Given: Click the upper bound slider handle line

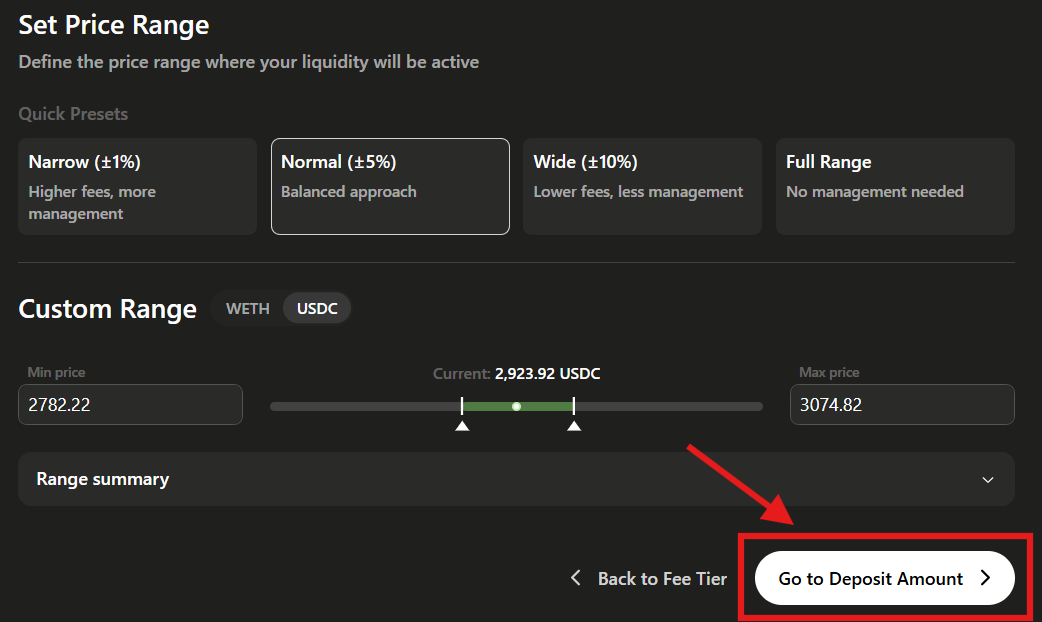Looking at the screenshot, I should pyautogui.click(x=574, y=406).
